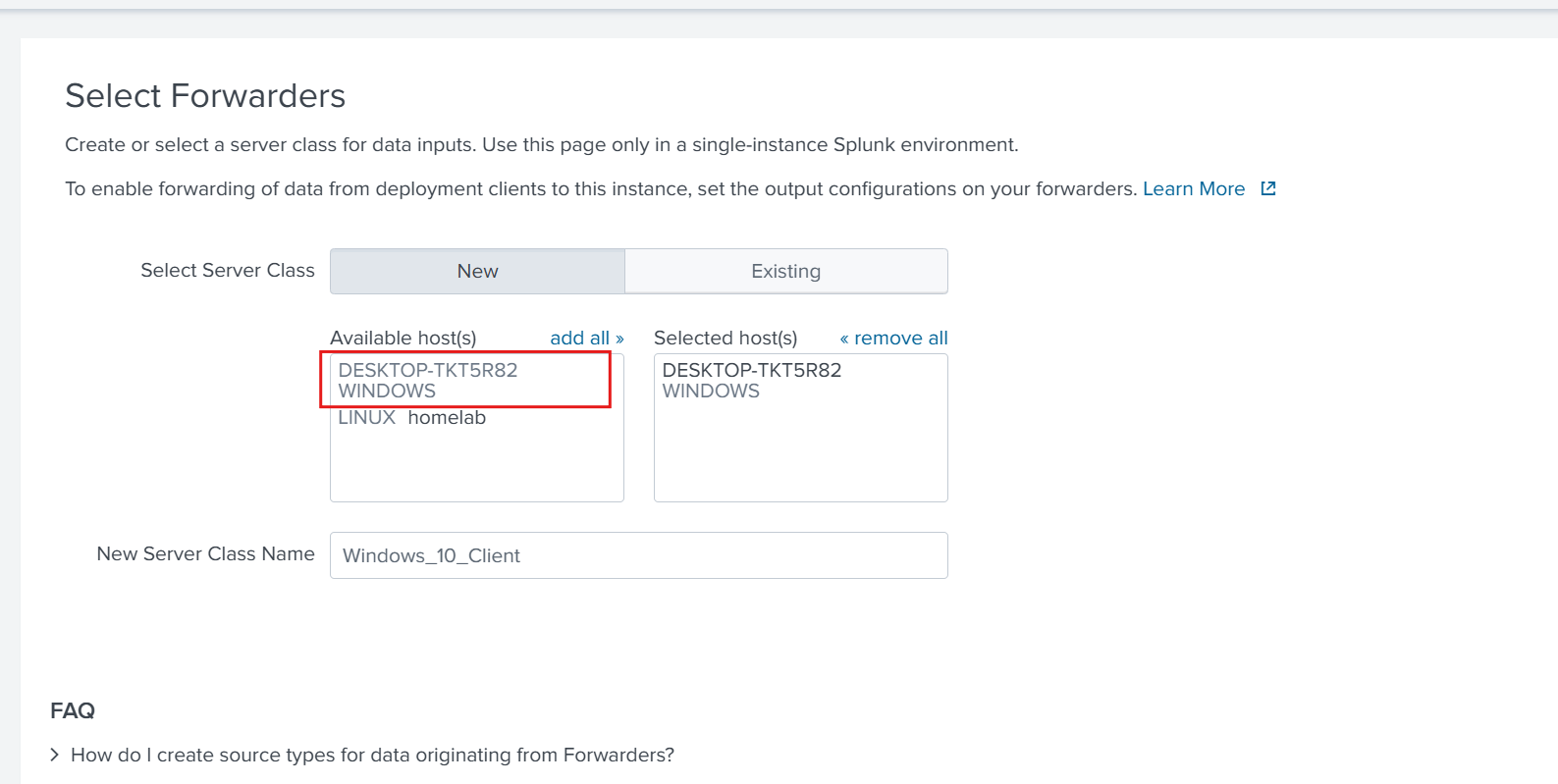Viewport: 1558px width, 784px height.
Task: Click the Select Forwarders page heading
Action: (x=205, y=96)
